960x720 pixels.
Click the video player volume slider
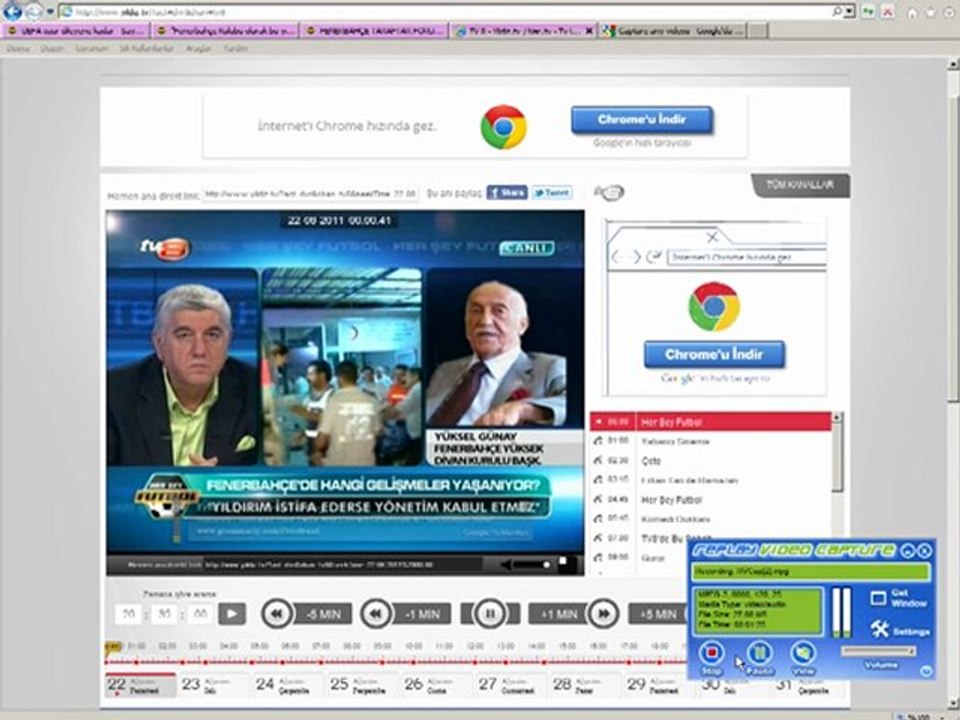pyautogui.click(x=530, y=564)
